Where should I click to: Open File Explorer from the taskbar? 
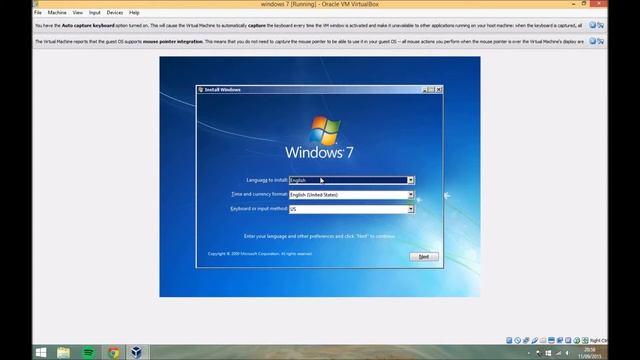click(x=63, y=352)
